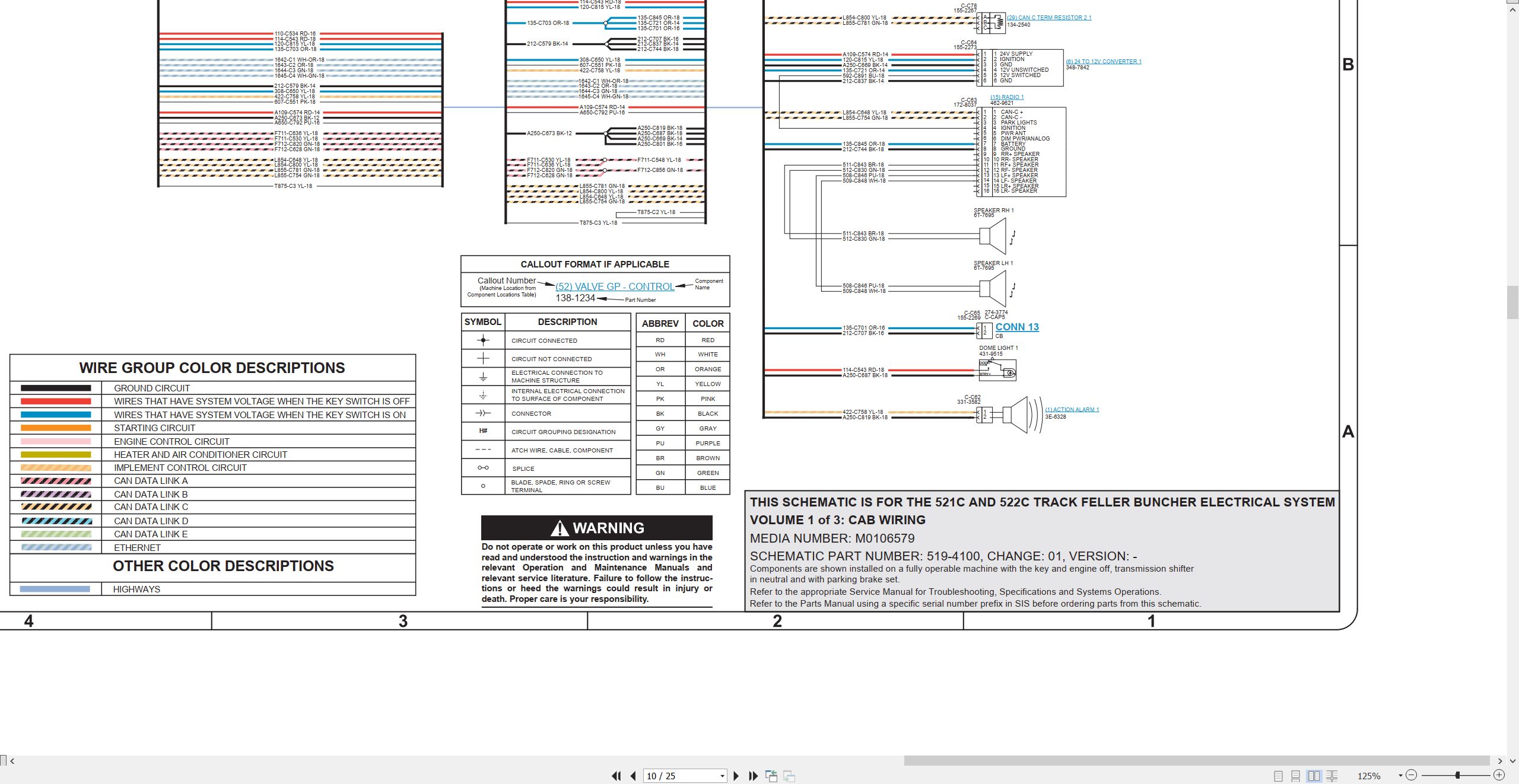Click the PURPLE color table cell
This screenshot has height=784, width=1519.
[708, 443]
